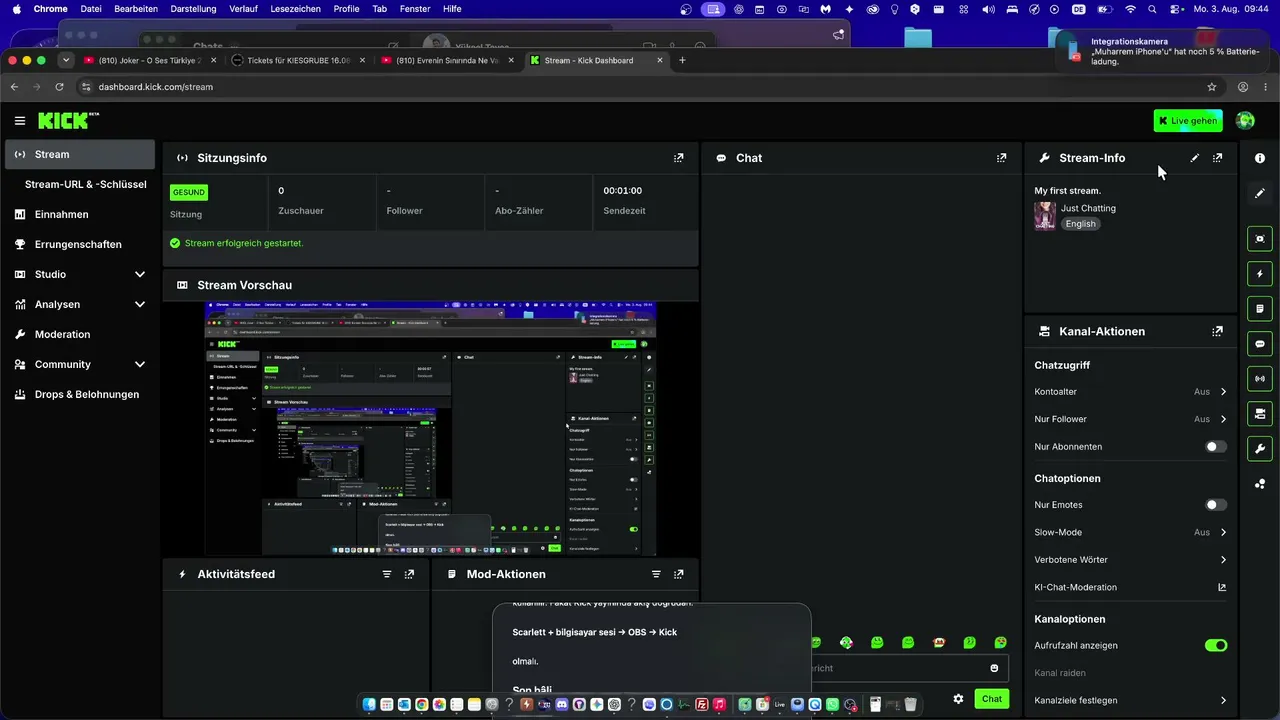
Task: Go to Einnahmen in the sidebar
Action: tap(80, 214)
